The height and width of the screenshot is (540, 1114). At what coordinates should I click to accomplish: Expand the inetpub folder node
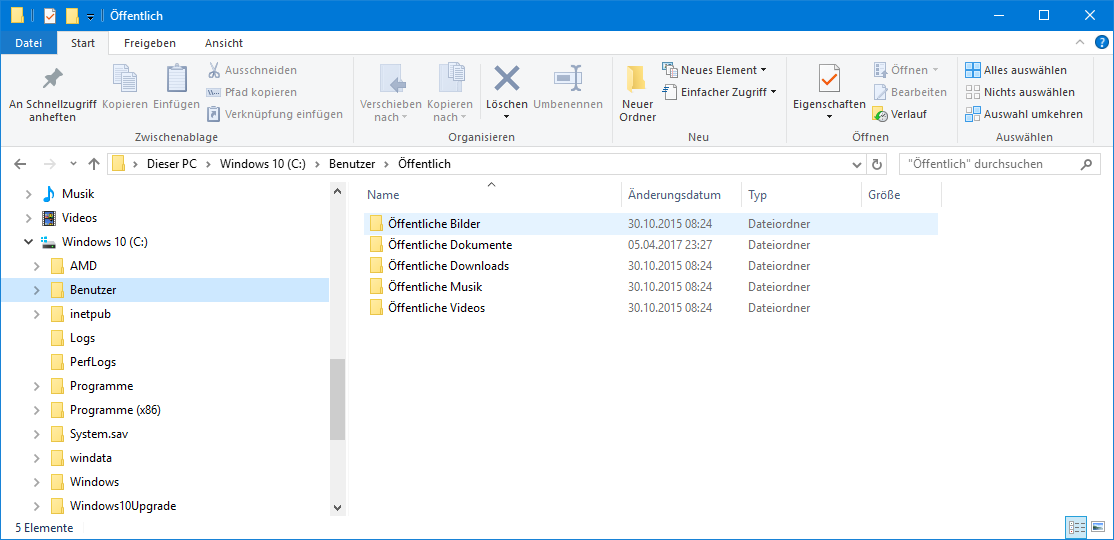point(37,314)
